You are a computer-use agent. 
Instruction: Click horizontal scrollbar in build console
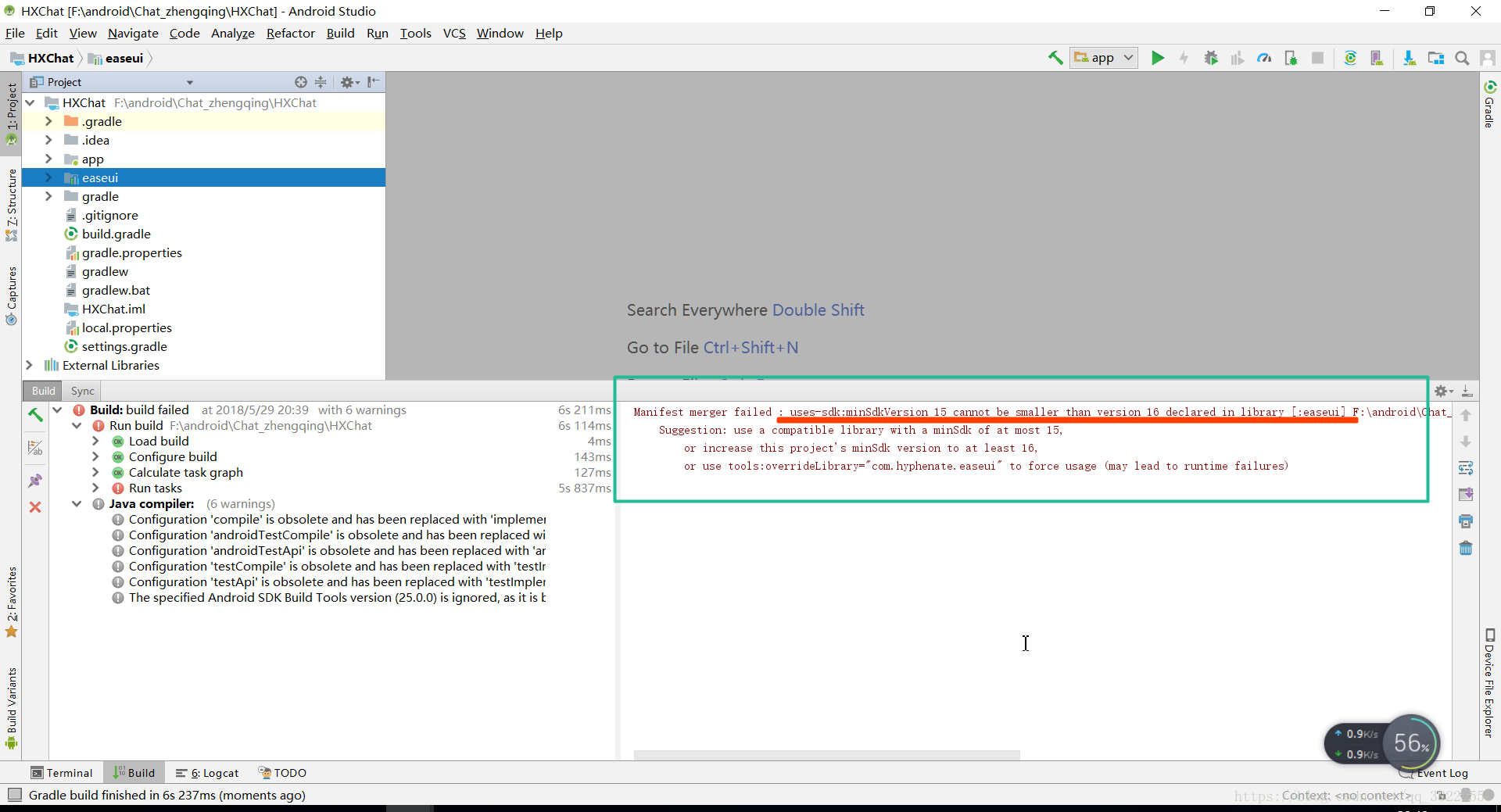[x=826, y=755]
